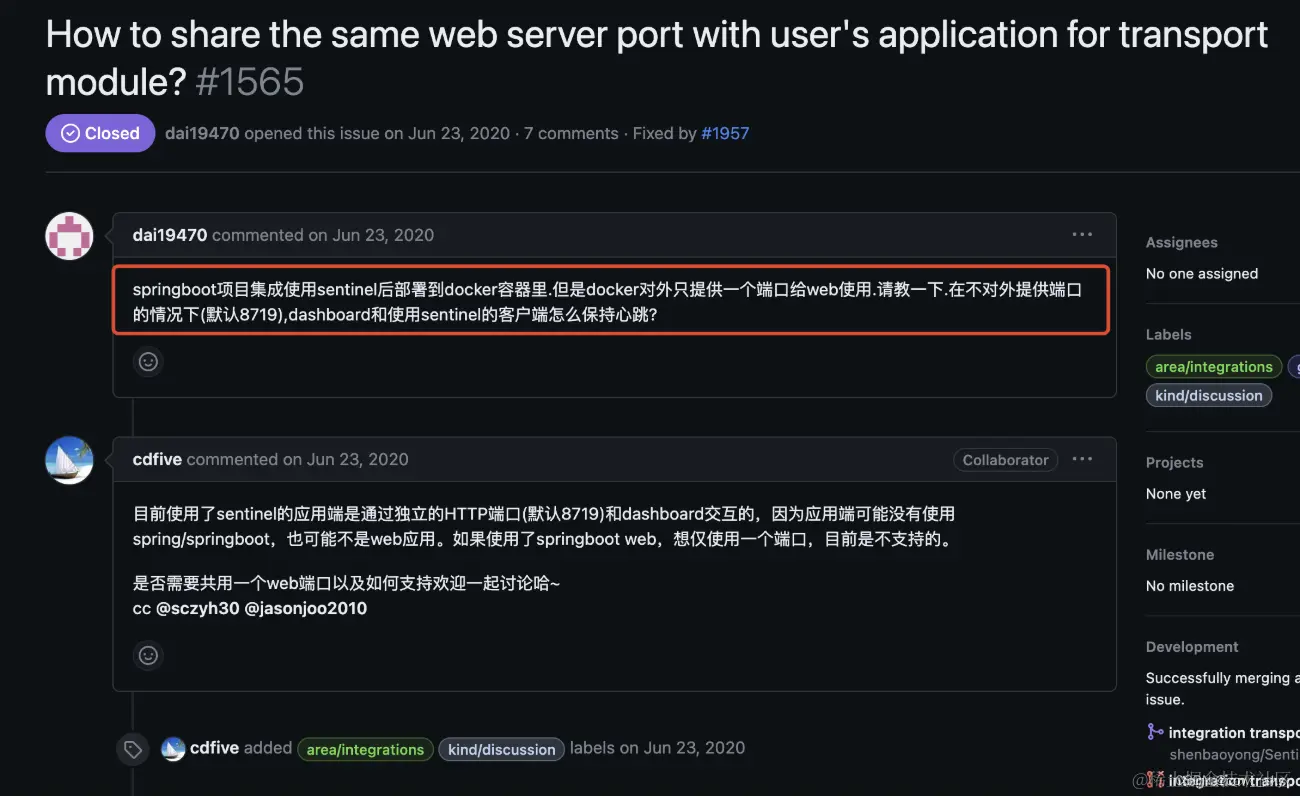This screenshot has height=798, width=1300.
Task: Click cdfive's small avatar in labels event
Action: coord(173,749)
